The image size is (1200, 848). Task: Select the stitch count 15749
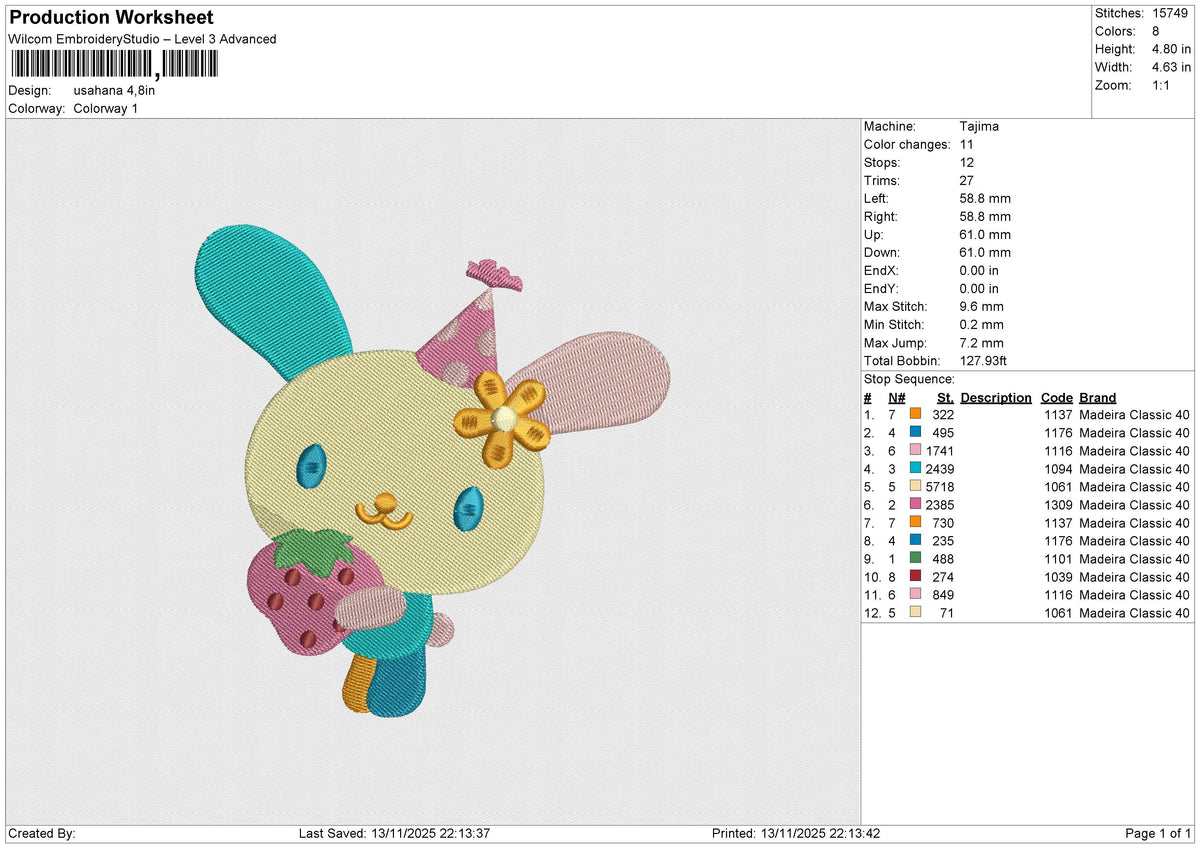click(x=1170, y=13)
